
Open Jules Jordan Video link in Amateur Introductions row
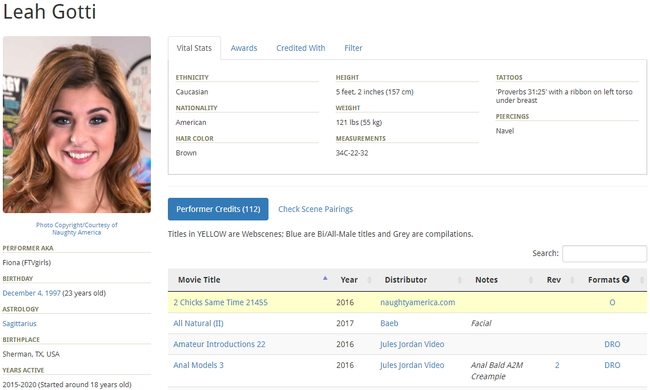pos(412,344)
